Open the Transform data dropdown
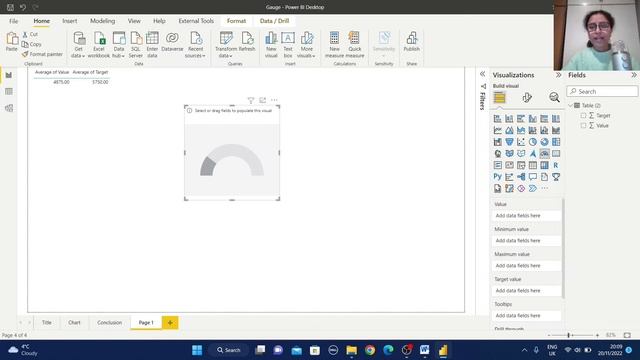This screenshot has height=360, width=640. tap(226, 45)
